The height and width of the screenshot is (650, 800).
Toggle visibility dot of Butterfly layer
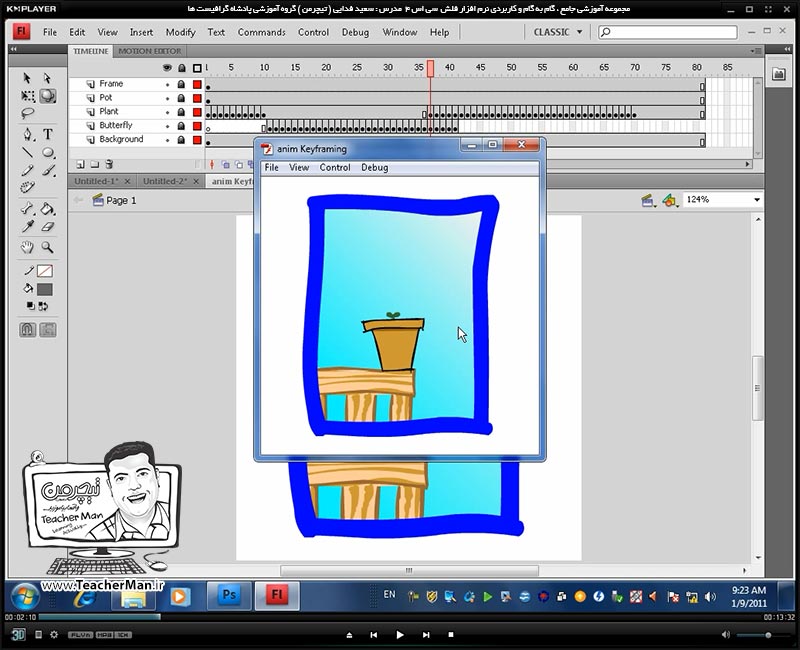pos(167,126)
